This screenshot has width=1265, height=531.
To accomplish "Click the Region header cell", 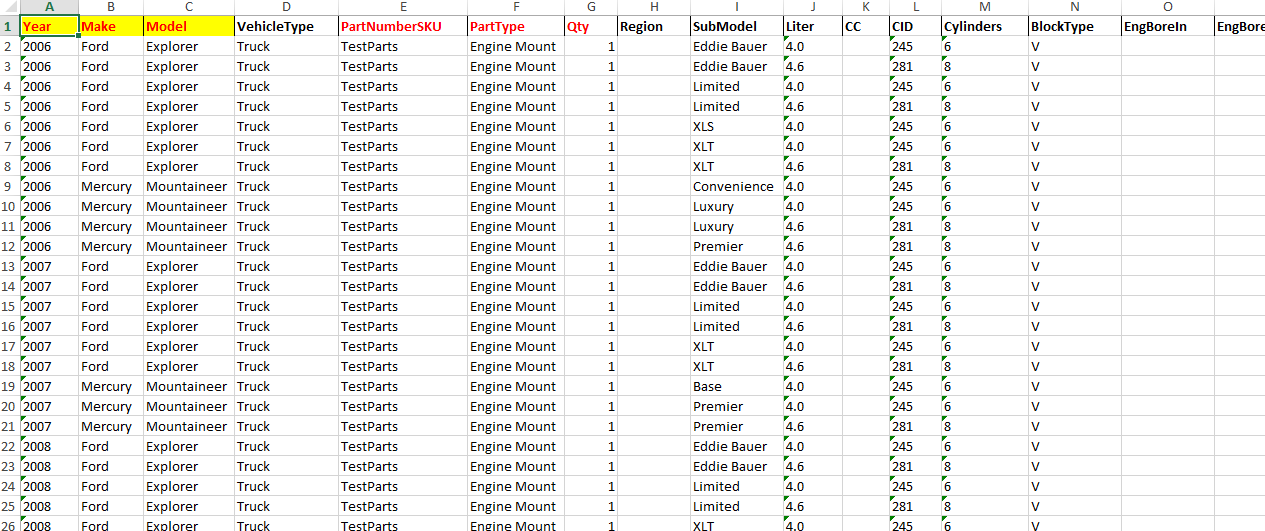I will click(x=654, y=26).
